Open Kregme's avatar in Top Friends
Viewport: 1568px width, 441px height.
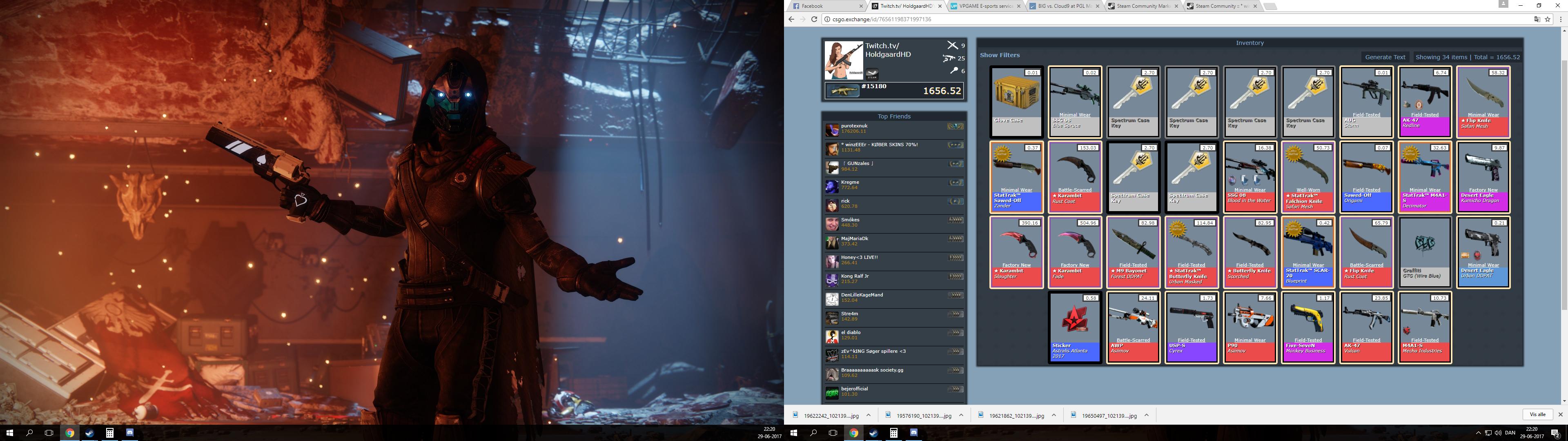[831, 186]
